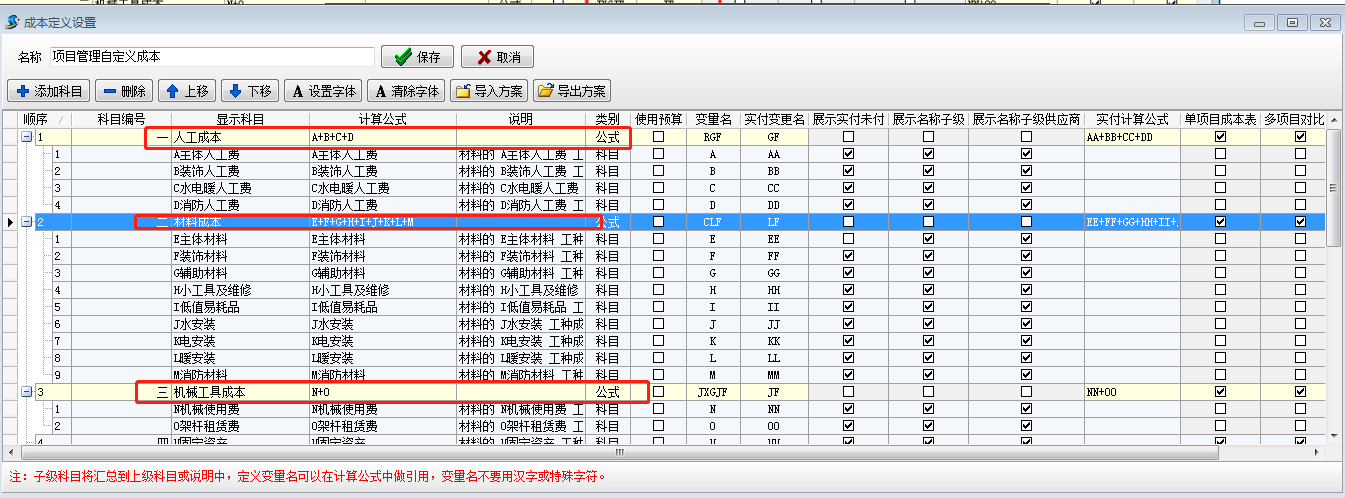Uncheck 展示实付未付 for A主体人工费 row

click(x=848, y=155)
